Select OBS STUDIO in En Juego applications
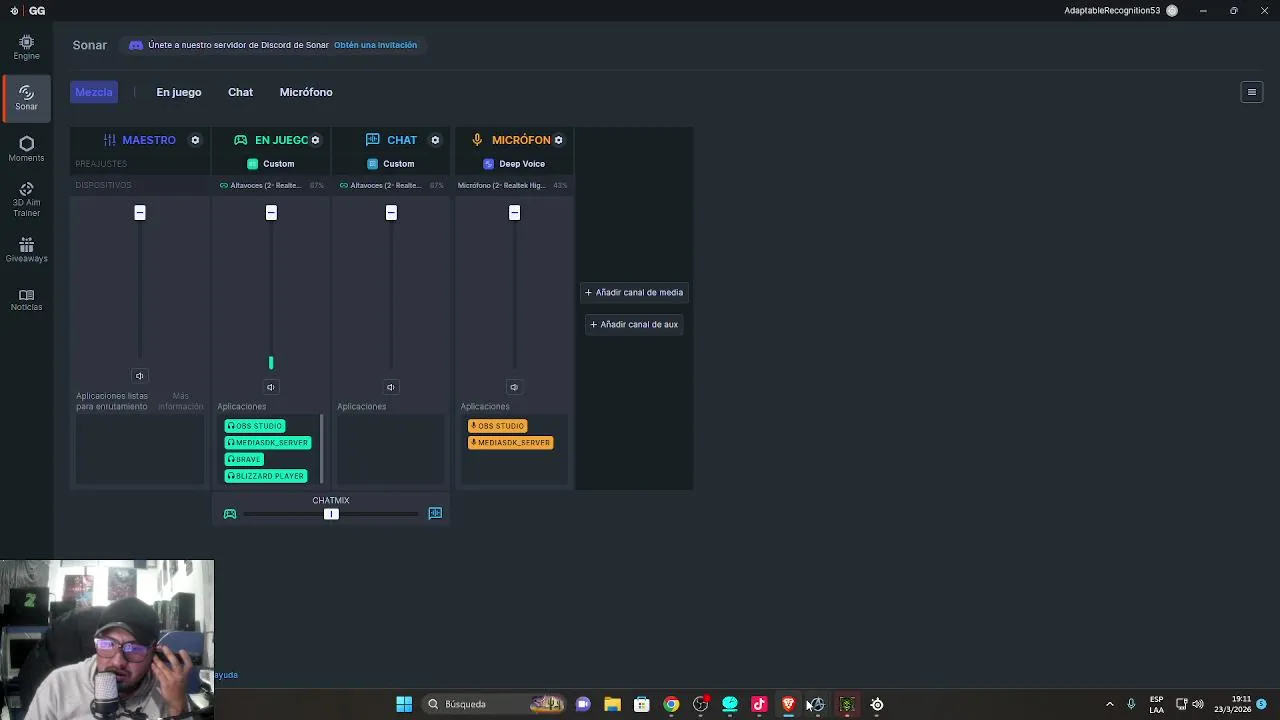 tap(255, 426)
